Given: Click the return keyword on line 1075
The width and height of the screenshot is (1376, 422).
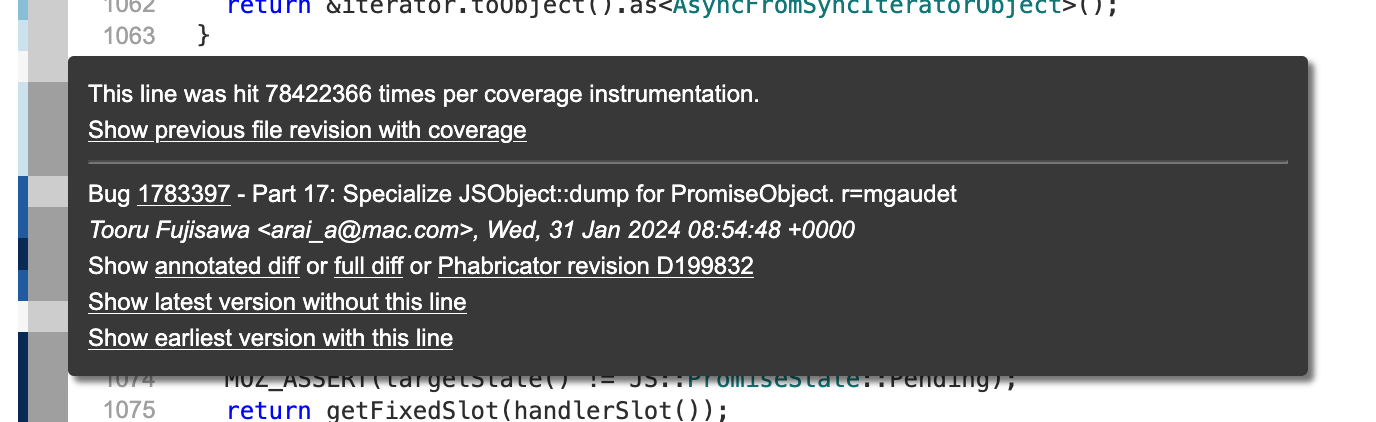Looking at the screenshot, I should (269, 410).
